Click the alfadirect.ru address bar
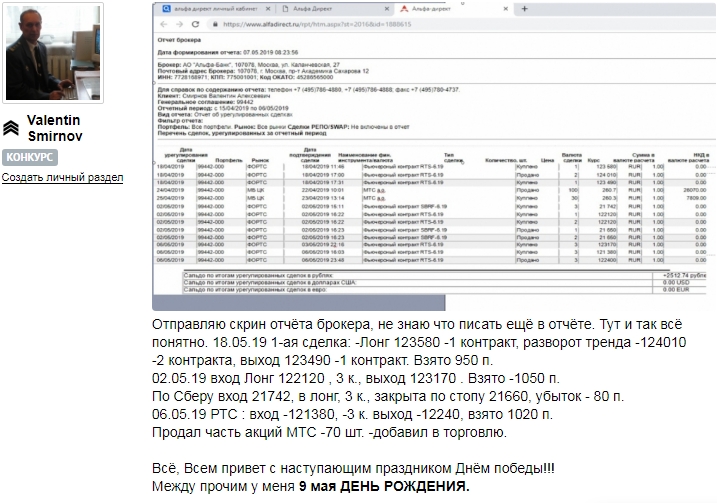The height and width of the screenshot is (503, 717). pyautogui.click(x=317, y=24)
